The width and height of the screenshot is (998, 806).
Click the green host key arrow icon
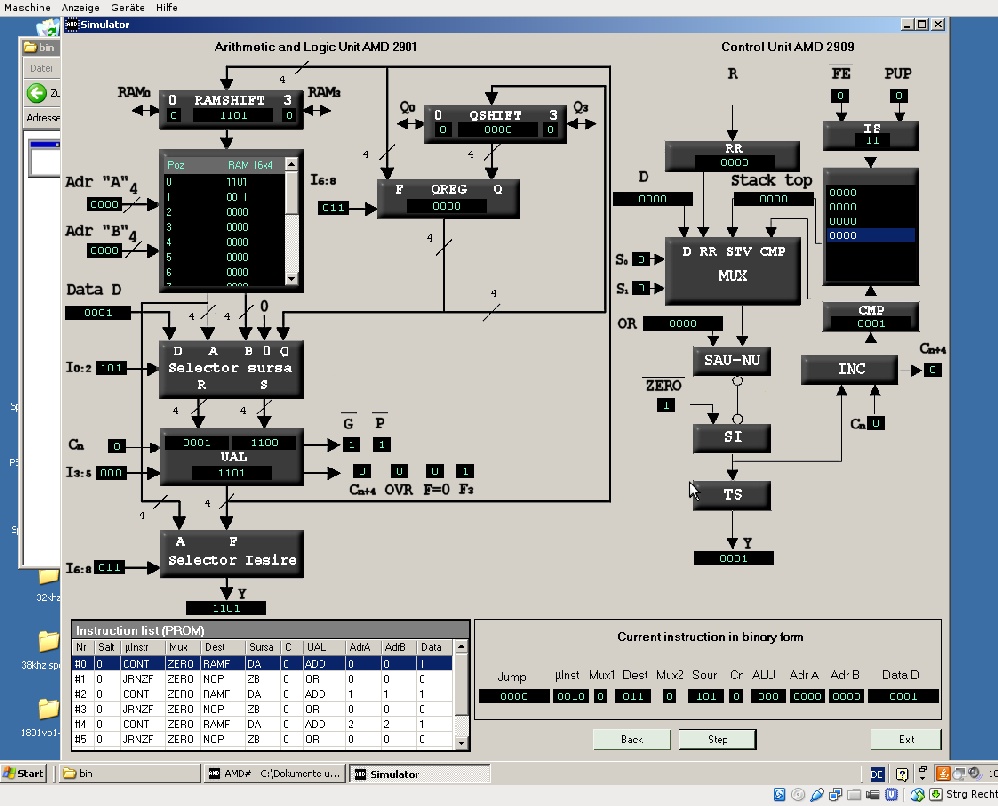(x=936, y=795)
